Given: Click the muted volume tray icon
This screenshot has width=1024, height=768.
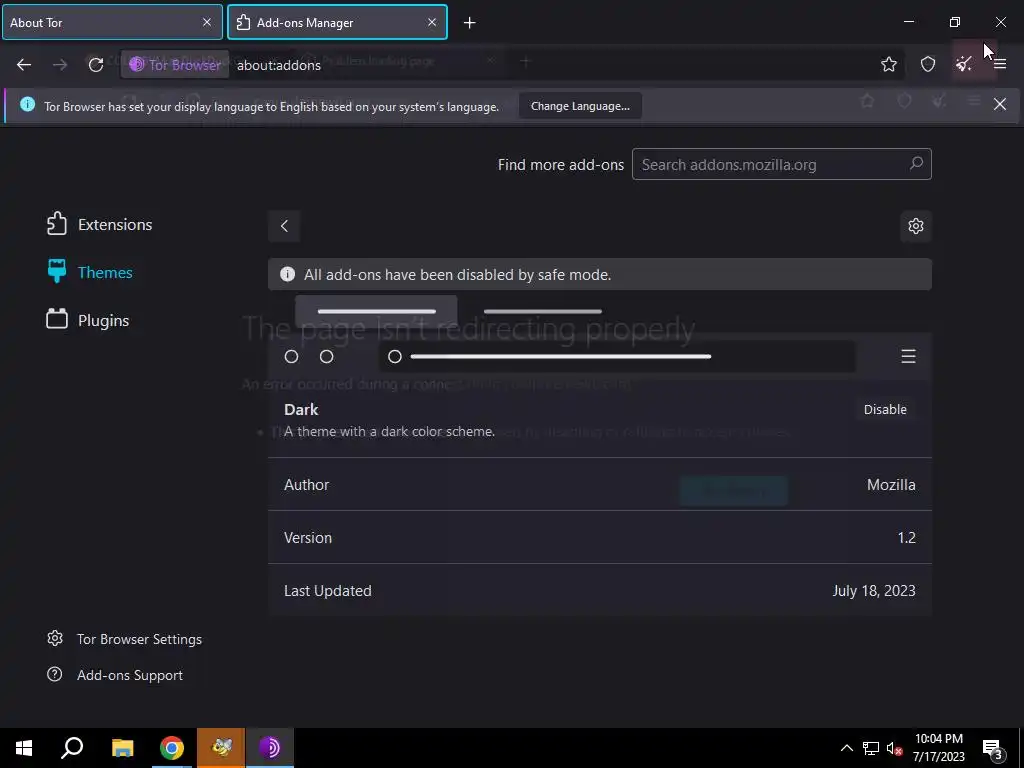Looking at the screenshot, I should [x=894, y=748].
